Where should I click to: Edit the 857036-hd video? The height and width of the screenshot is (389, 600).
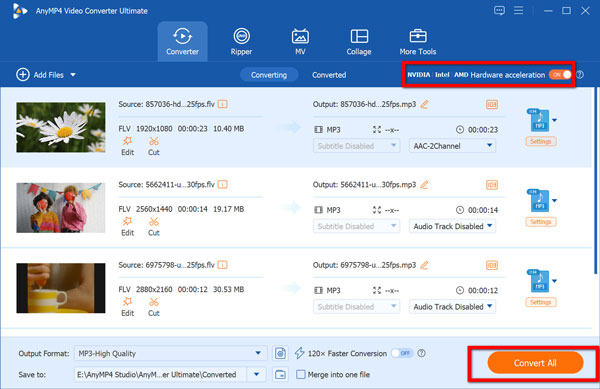coord(127,146)
